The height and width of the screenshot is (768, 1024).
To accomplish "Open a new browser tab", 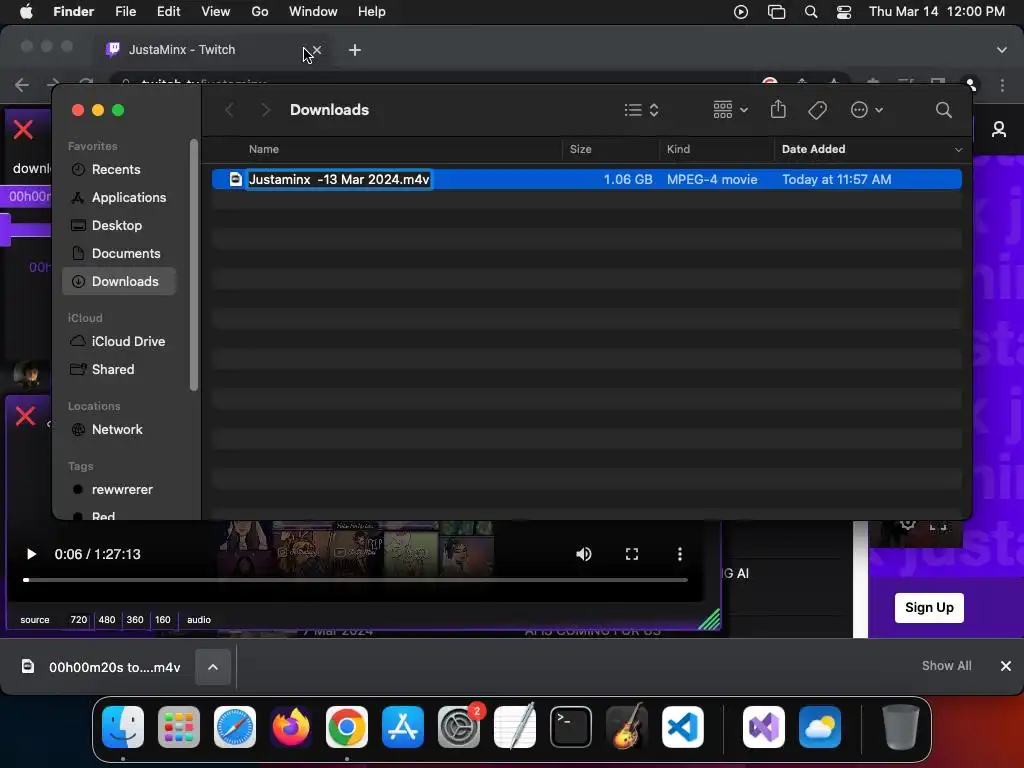I will 355,50.
